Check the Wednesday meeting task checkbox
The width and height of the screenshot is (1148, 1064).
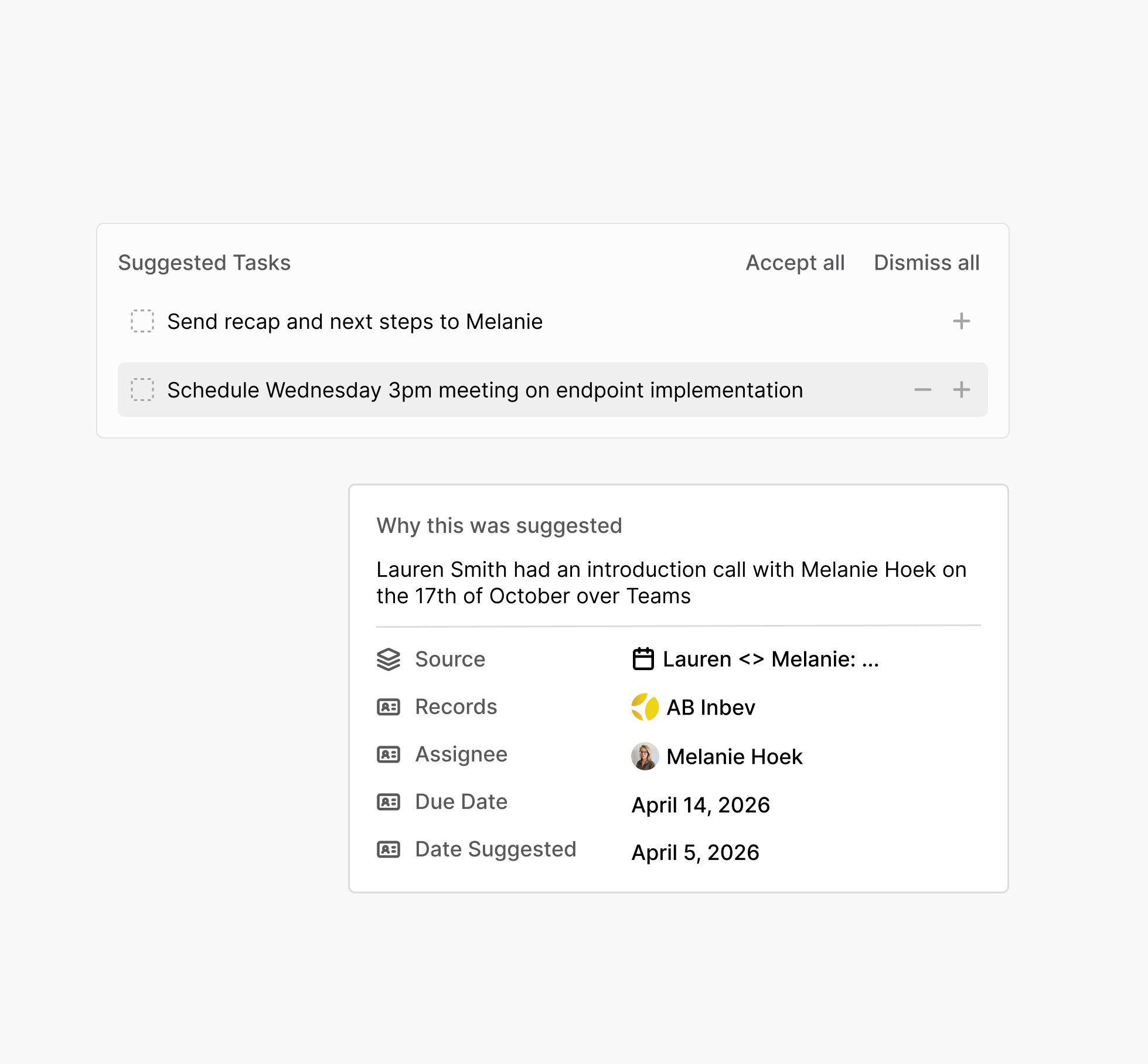(142, 390)
